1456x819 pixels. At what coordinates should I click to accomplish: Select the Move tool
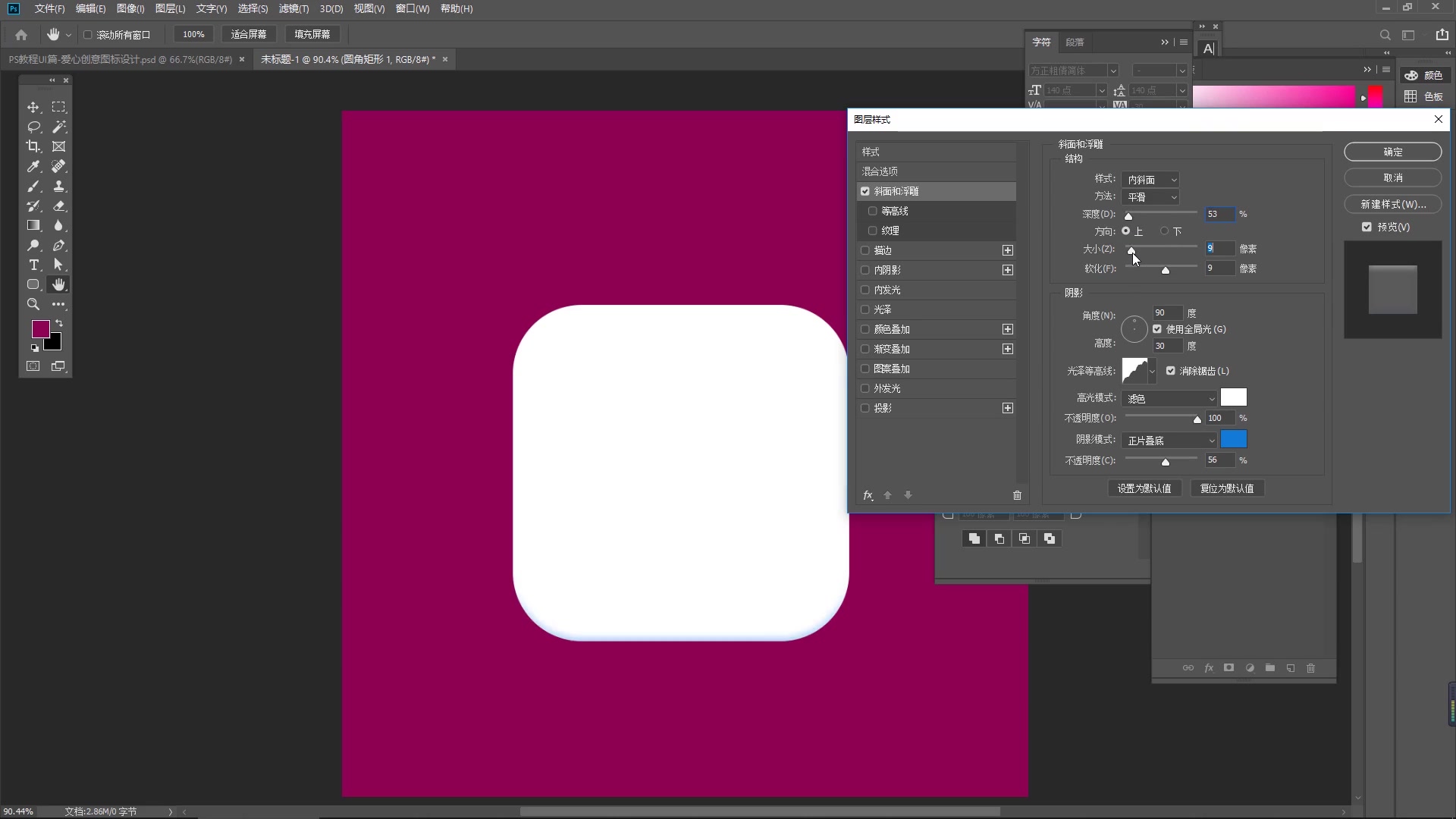pos(33,107)
